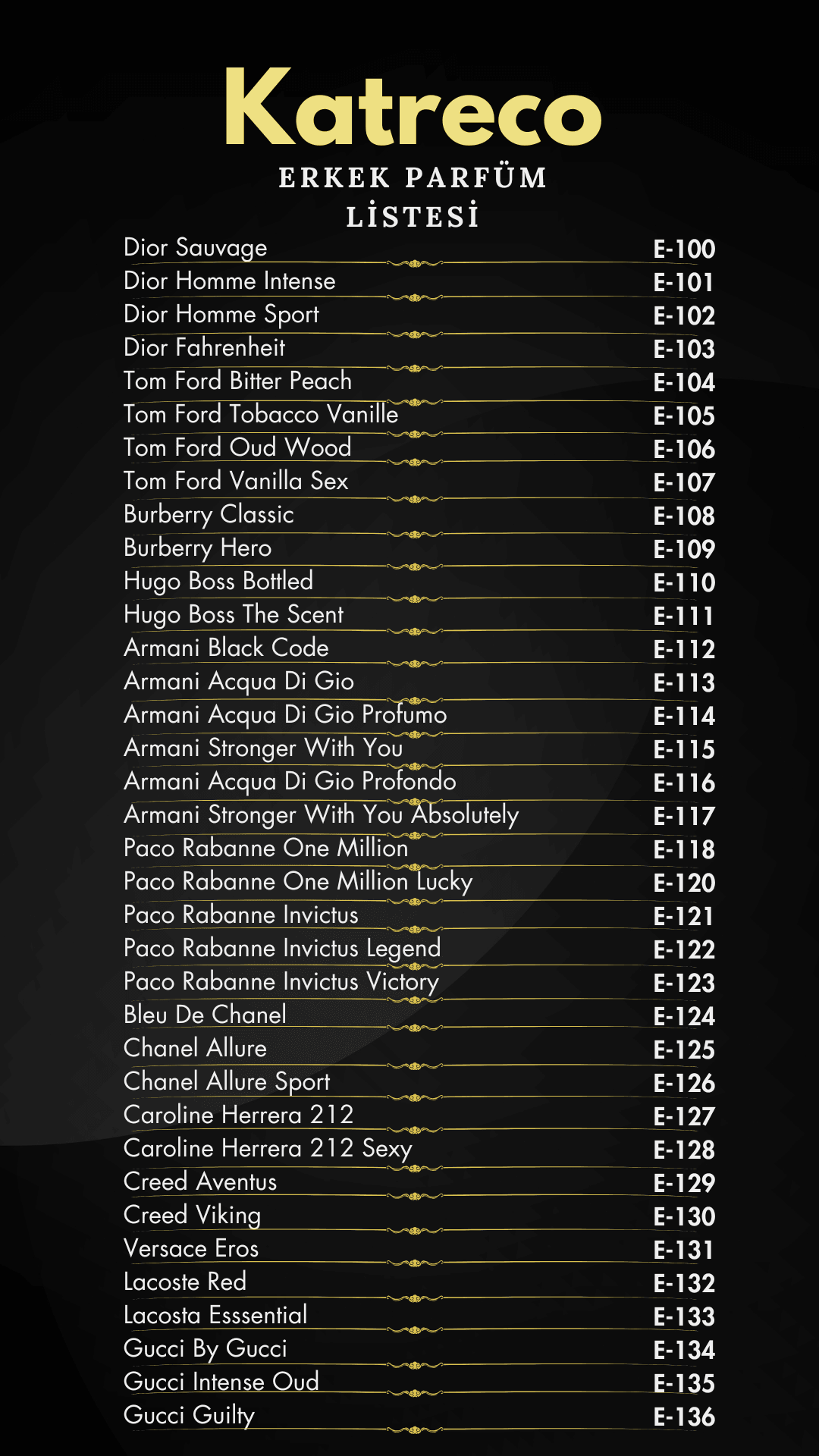The width and height of the screenshot is (819, 1456).
Task: Select Bleu De Chanel entry
Action: [205, 1015]
